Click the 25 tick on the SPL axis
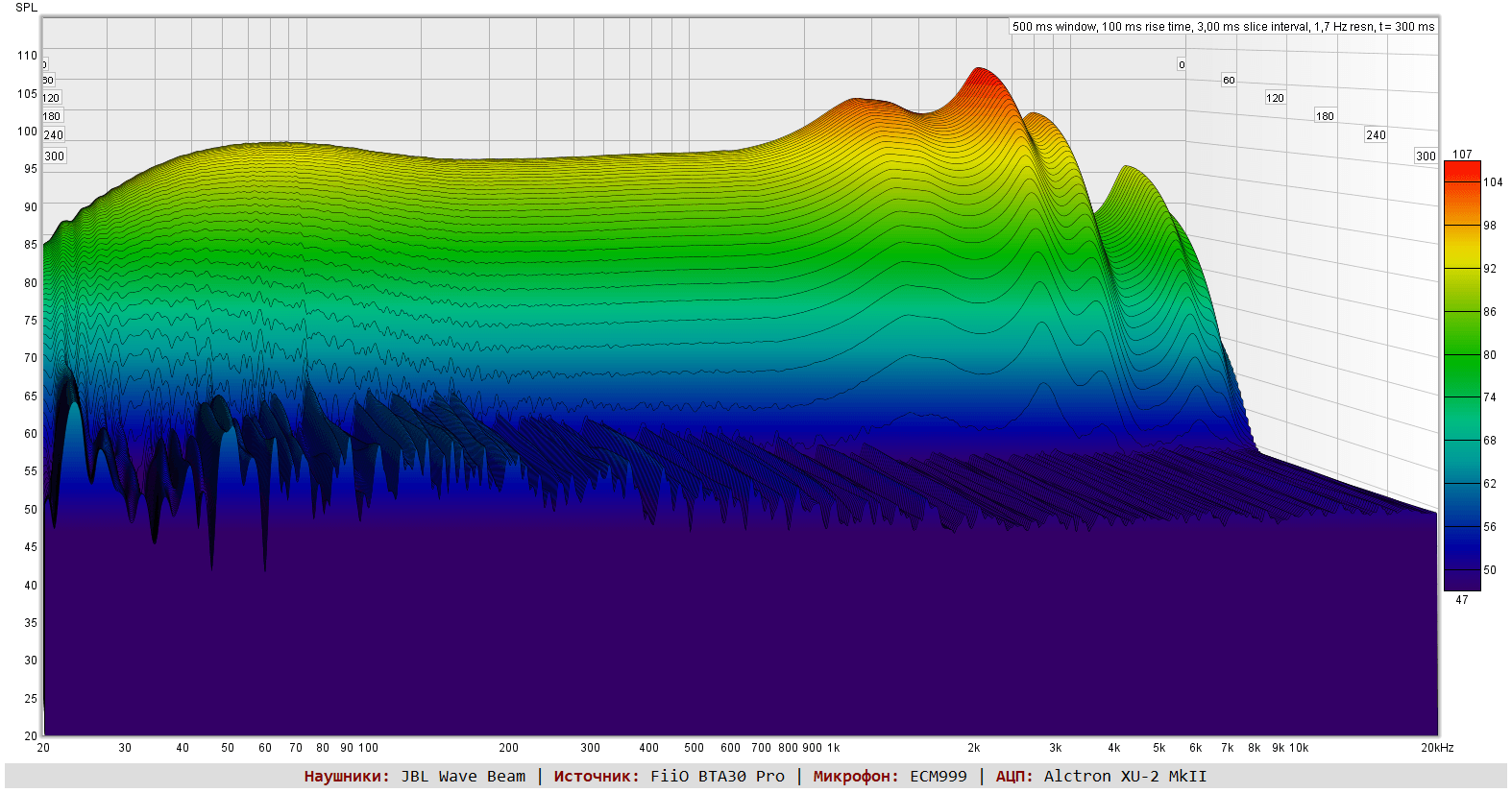 31,699
